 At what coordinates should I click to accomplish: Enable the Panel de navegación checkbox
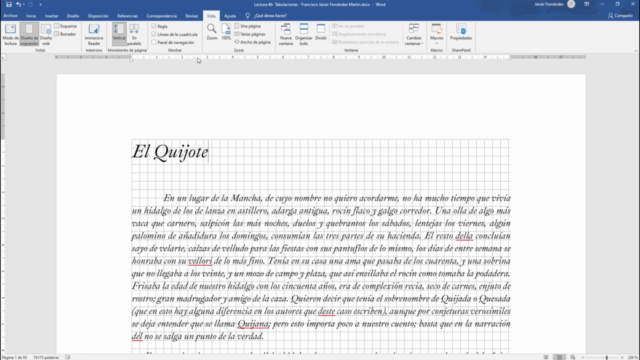click(154, 42)
